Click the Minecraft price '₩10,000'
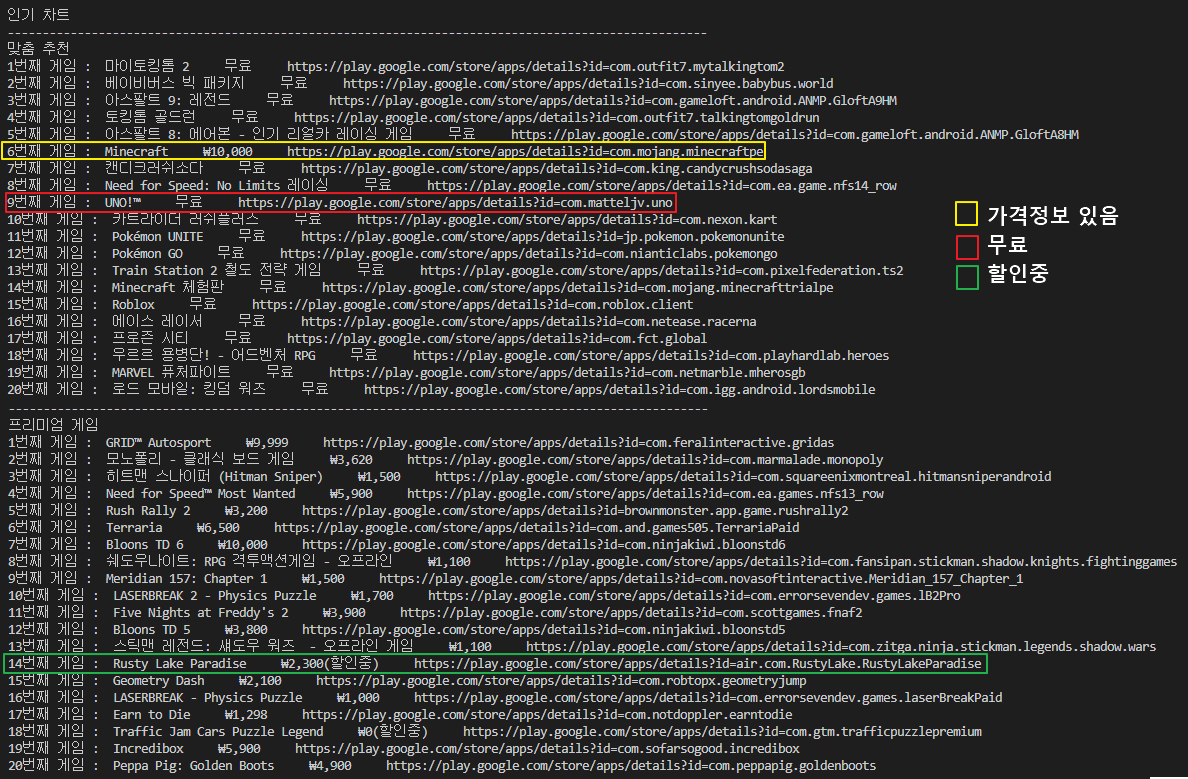This screenshot has width=1188, height=779. pyautogui.click(x=227, y=152)
